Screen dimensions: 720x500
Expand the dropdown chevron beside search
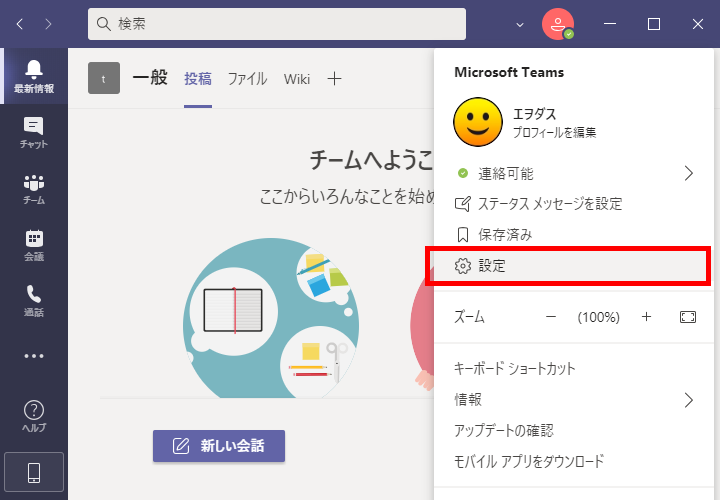coord(520,24)
